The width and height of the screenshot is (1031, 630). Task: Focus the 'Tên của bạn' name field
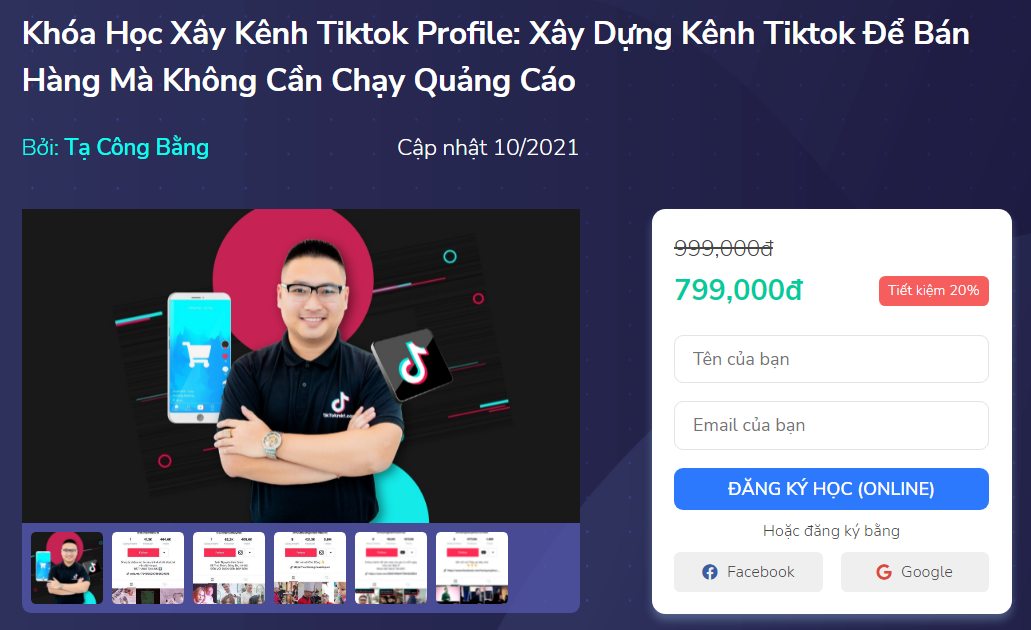tap(831, 359)
